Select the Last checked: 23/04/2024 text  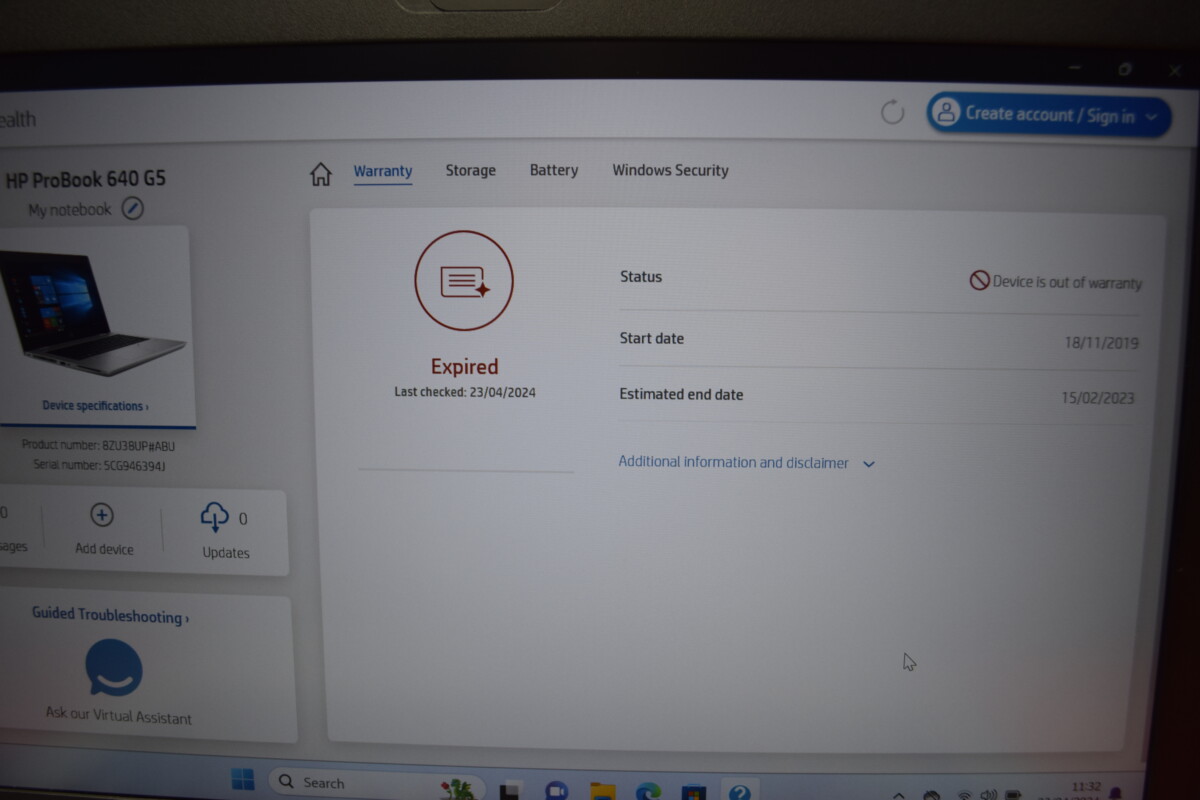[x=465, y=392]
